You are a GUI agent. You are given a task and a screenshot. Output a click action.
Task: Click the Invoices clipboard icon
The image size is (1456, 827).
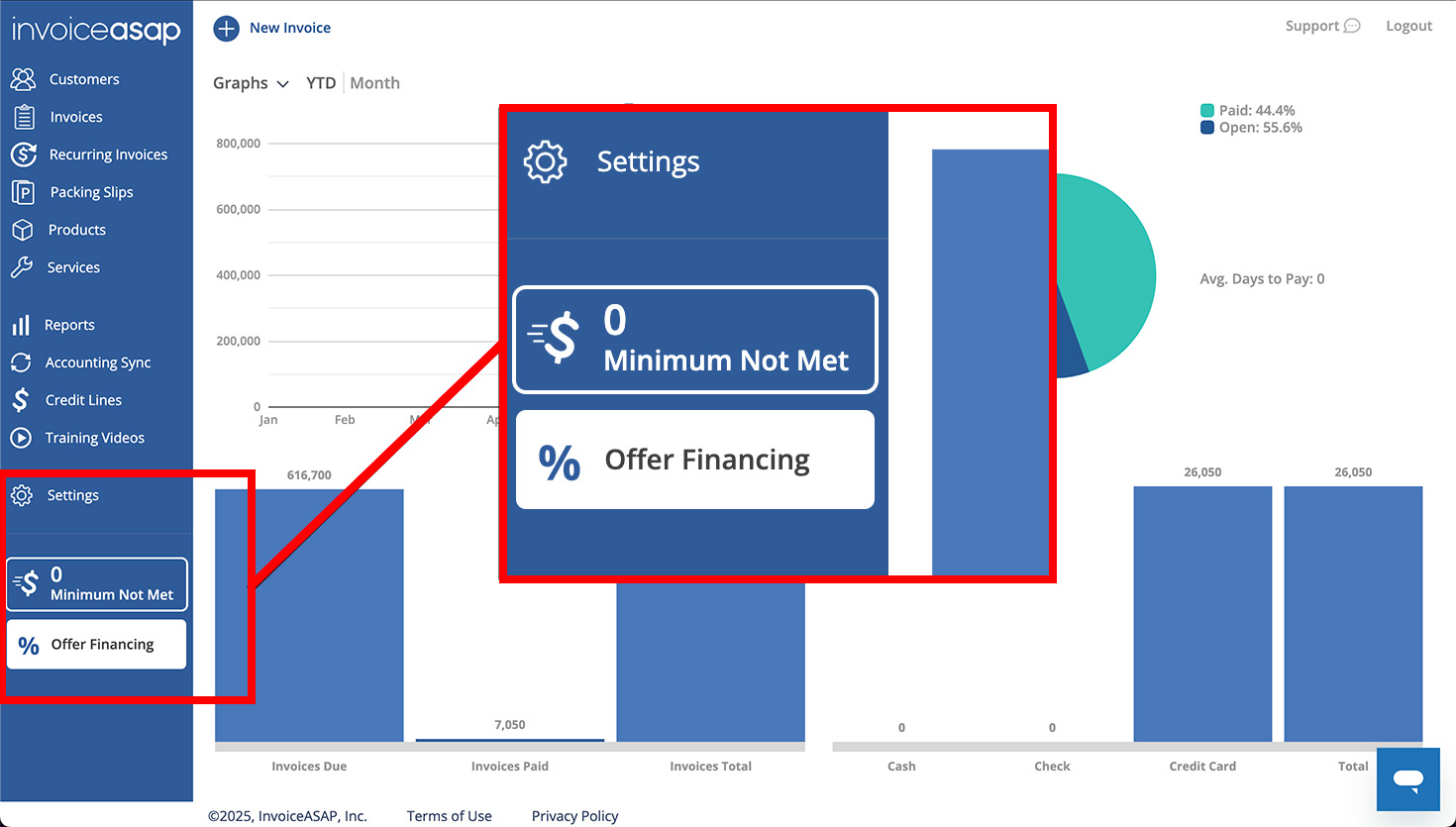(24, 117)
